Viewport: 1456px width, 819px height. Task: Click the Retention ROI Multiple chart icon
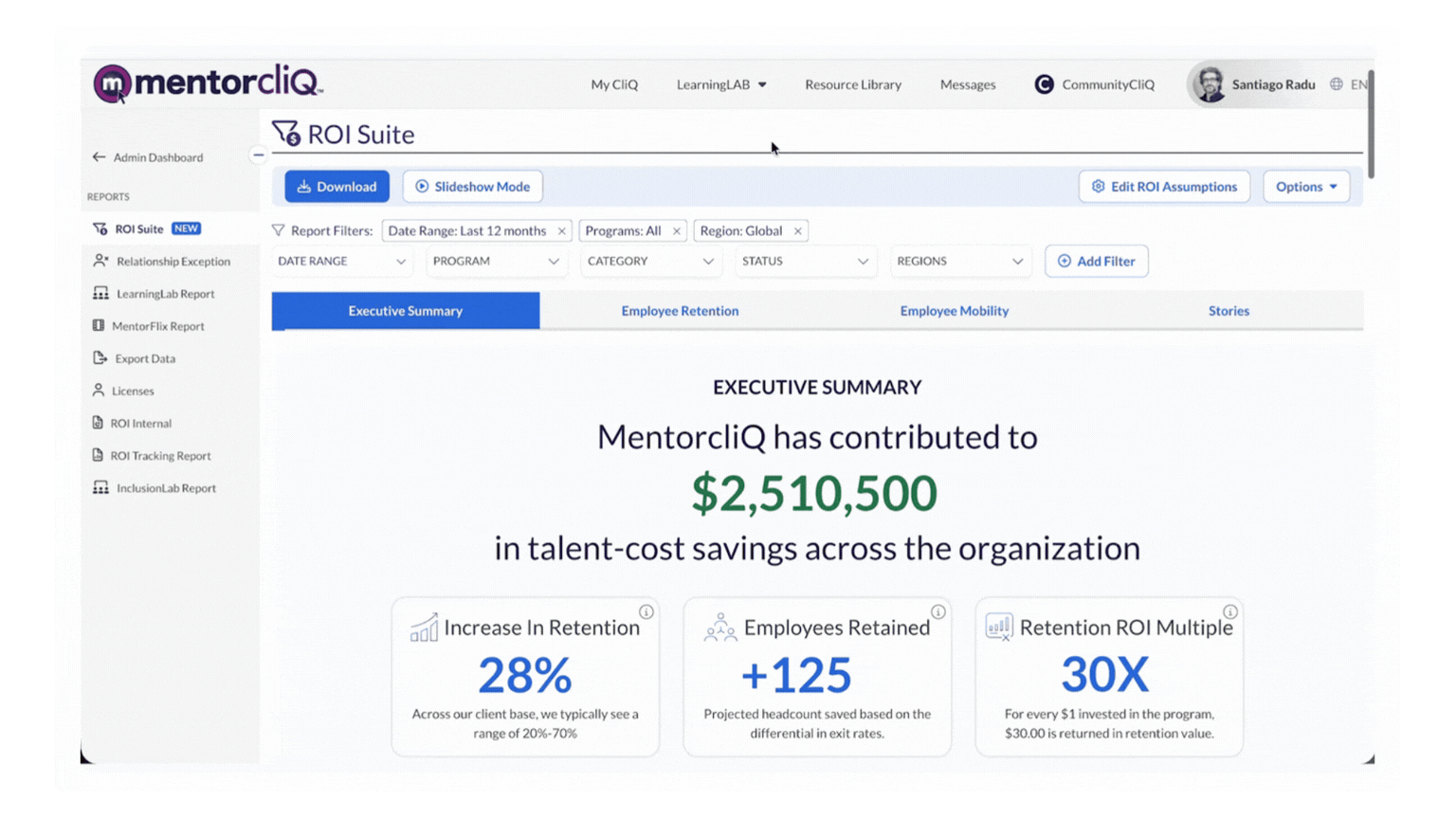coord(999,627)
